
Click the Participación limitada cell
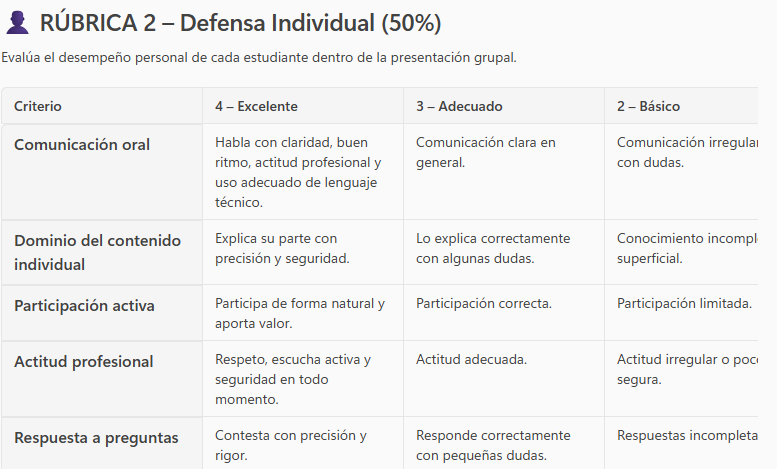(684, 303)
